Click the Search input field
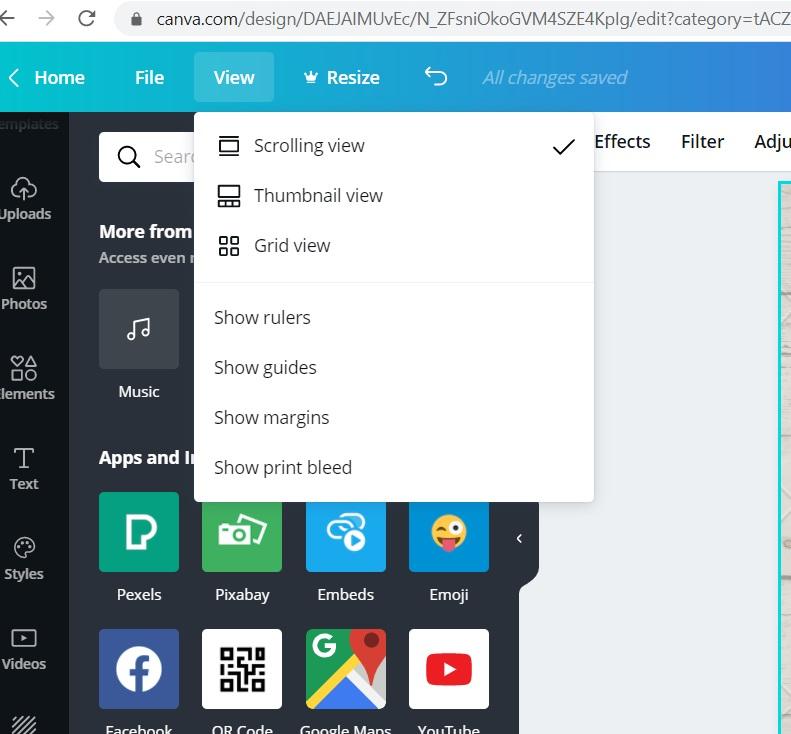791x734 pixels. tap(146, 157)
